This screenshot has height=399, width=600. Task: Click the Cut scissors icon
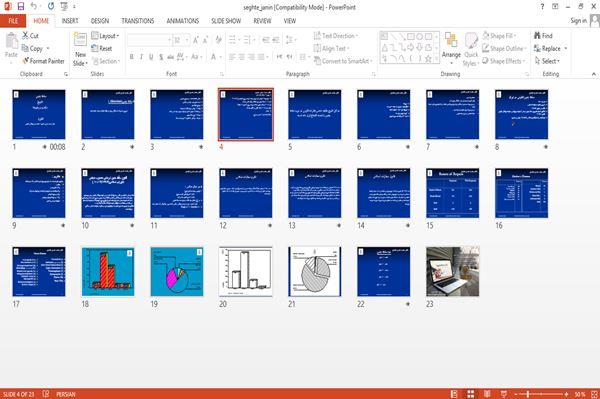[x=25, y=35]
